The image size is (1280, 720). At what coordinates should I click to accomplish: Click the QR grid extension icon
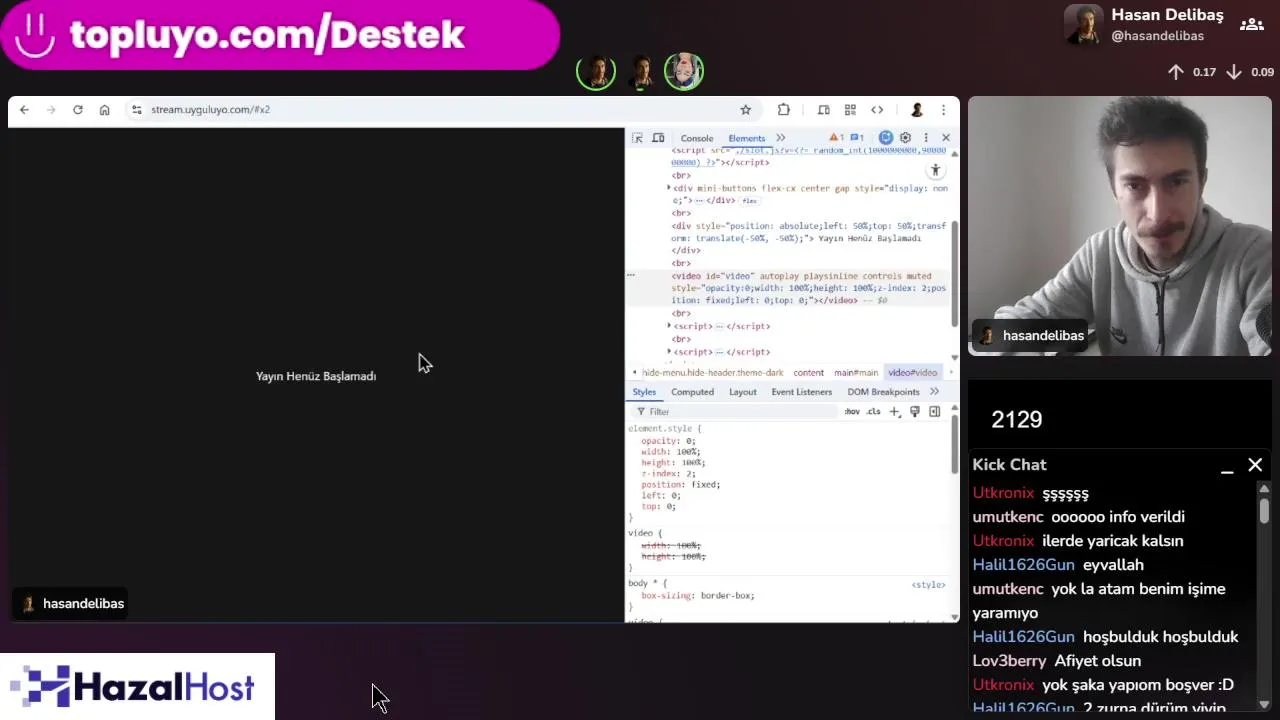point(850,110)
